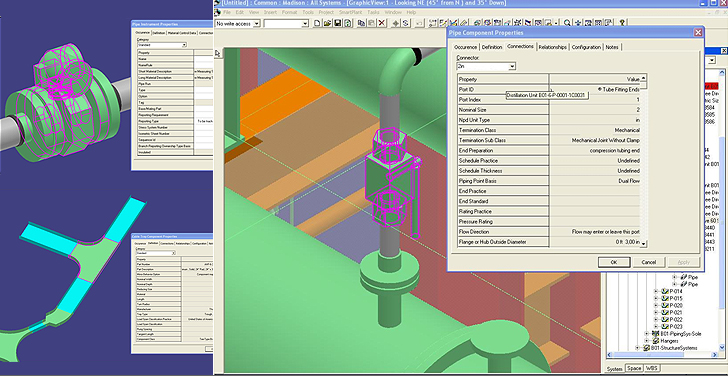Click the arrow Select tool at the left of the graphic view
This screenshot has width=728, height=376.
click(218, 54)
